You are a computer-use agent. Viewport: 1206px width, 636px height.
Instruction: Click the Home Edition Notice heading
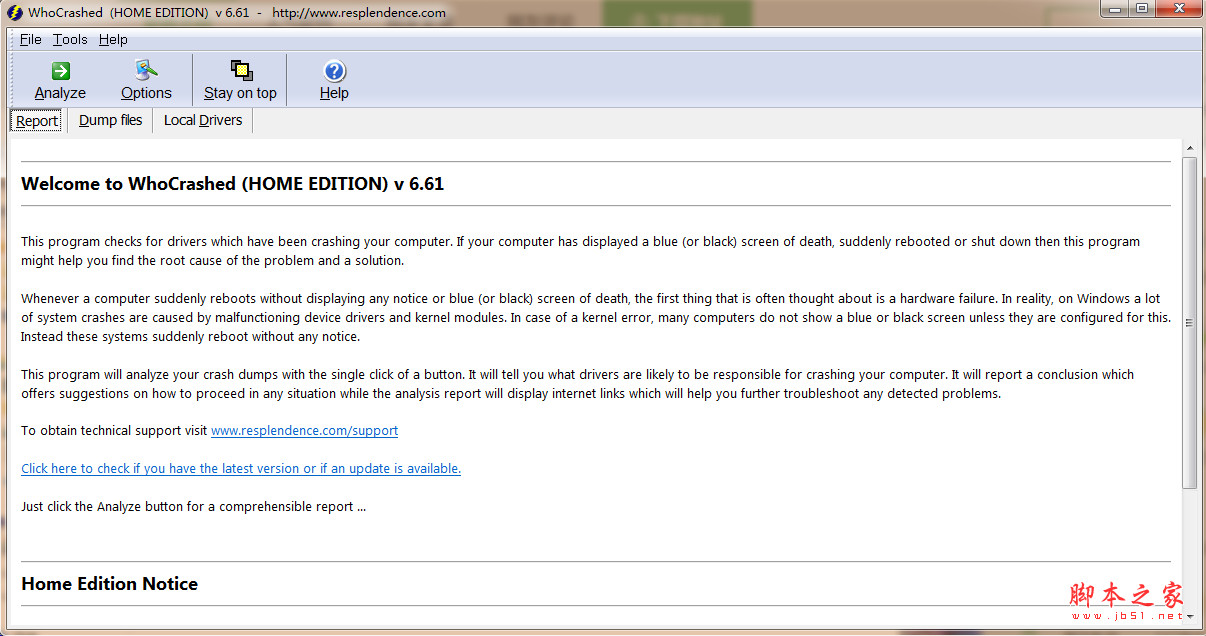pos(109,584)
